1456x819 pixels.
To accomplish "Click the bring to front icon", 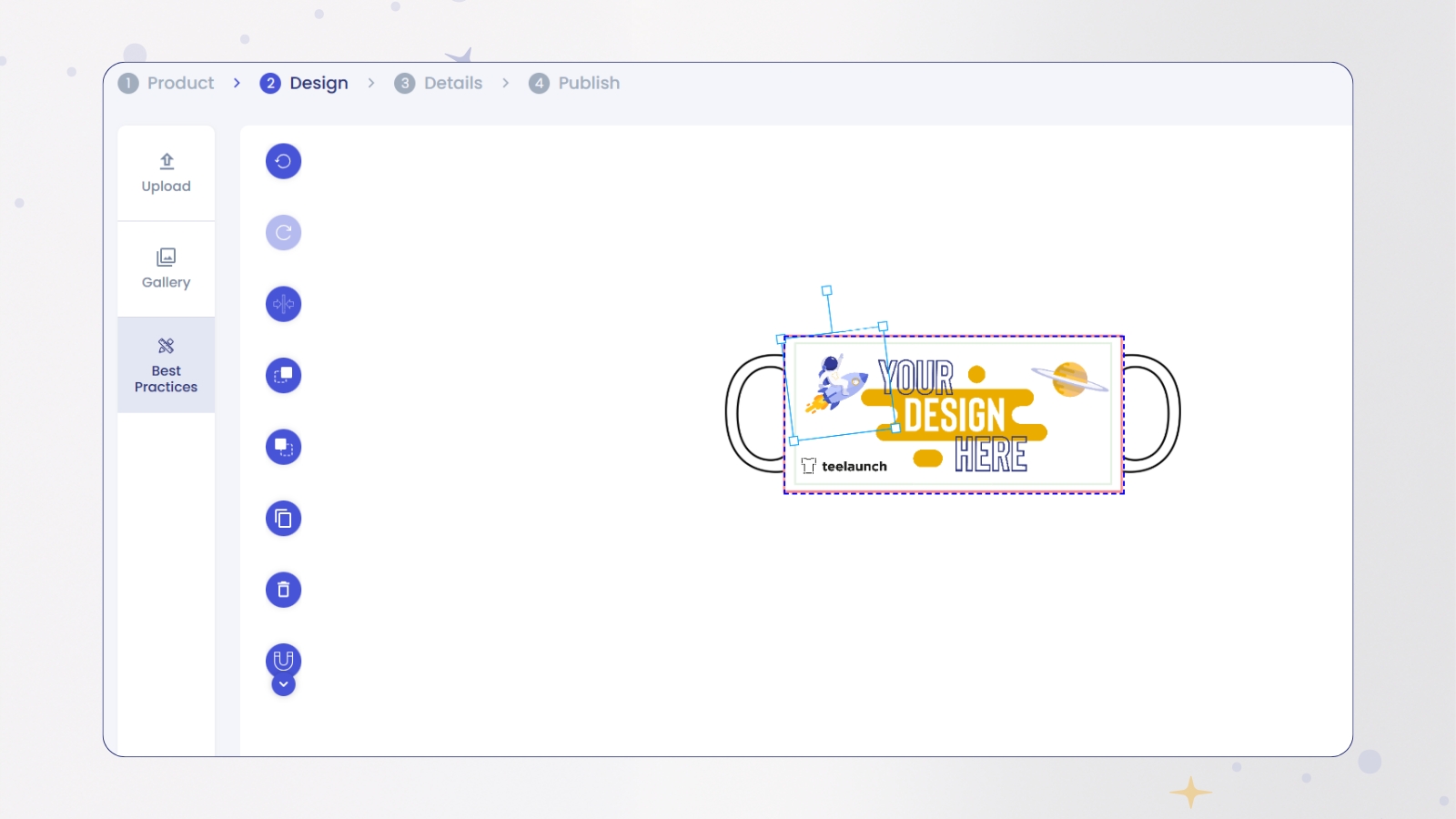I will pos(283,375).
